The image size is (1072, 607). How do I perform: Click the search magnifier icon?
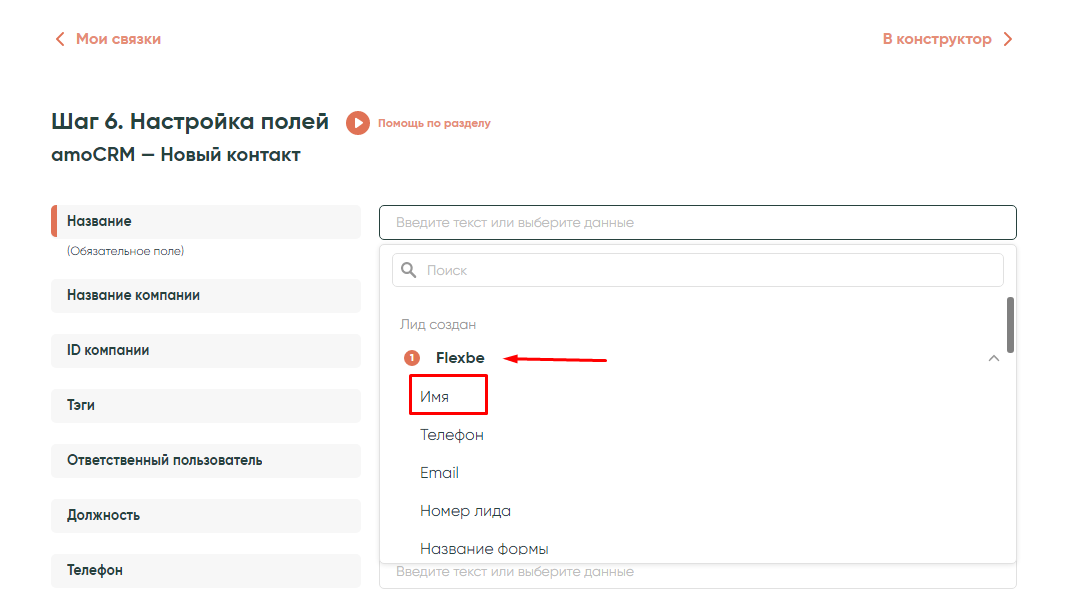(408, 270)
